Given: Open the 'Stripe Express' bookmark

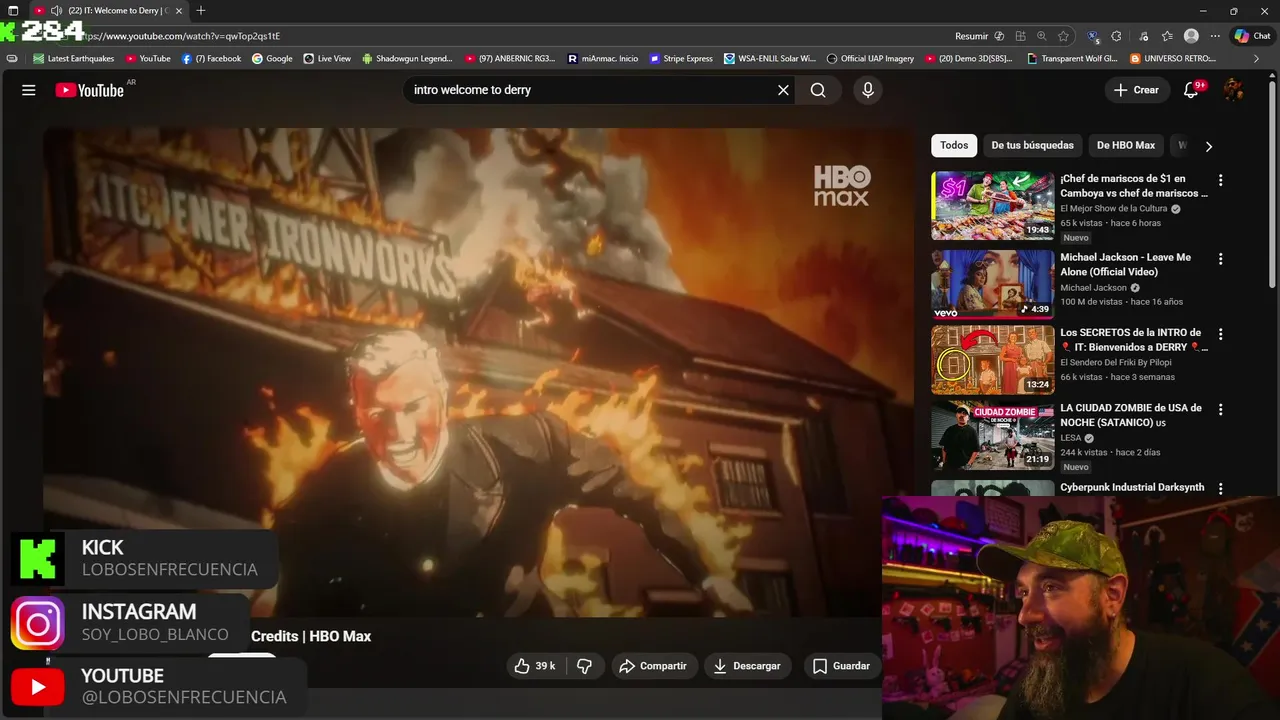Looking at the screenshot, I should pos(681,59).
